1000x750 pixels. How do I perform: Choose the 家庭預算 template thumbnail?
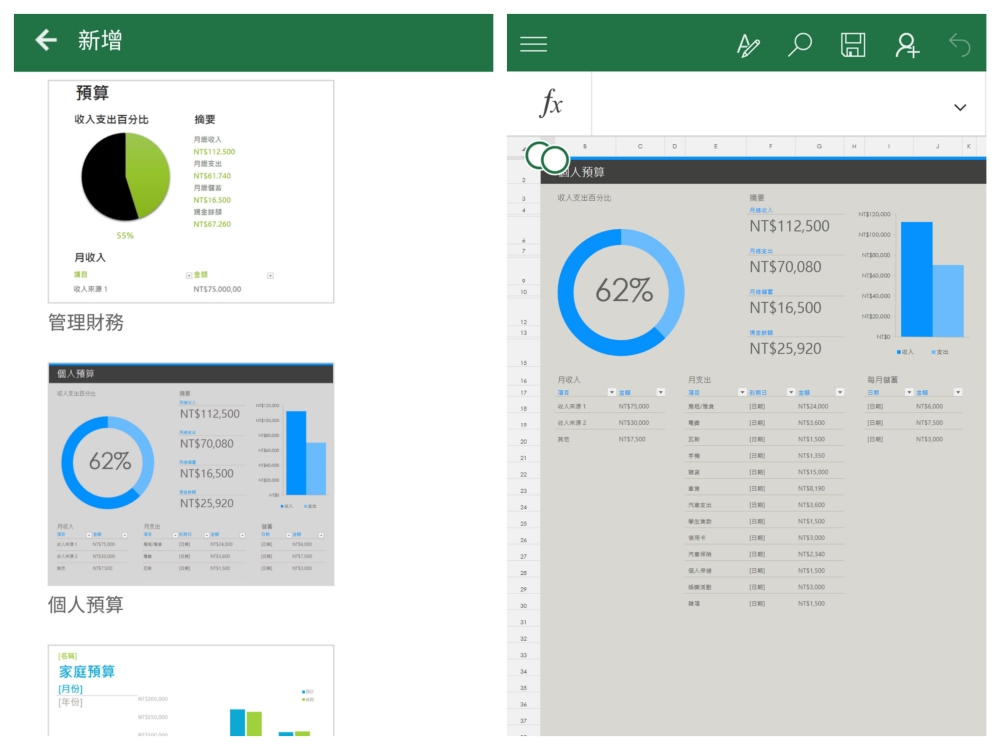tap(191, 692)
